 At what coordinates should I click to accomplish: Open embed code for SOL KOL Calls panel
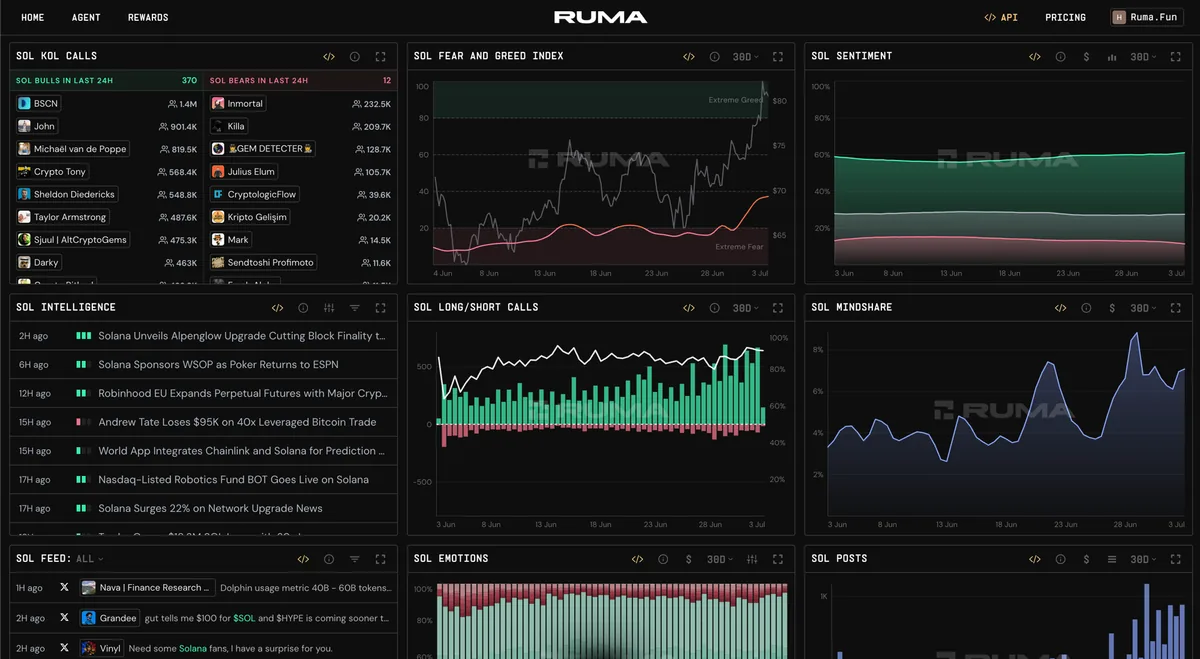pyautogui.click(x=329, y=57)
